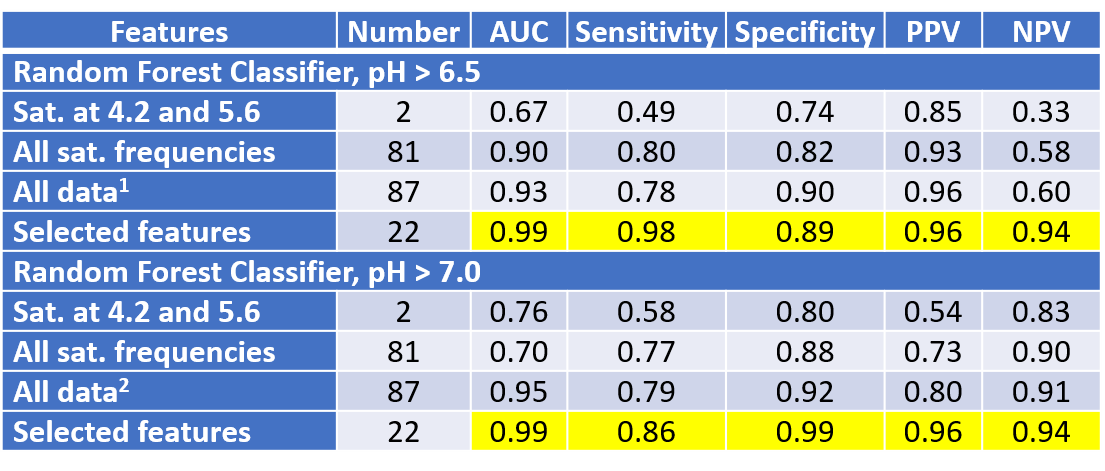Click the AUC cell showing 0.95
The height and width of the screenshot is (471, 1105).
coord(519,392)
